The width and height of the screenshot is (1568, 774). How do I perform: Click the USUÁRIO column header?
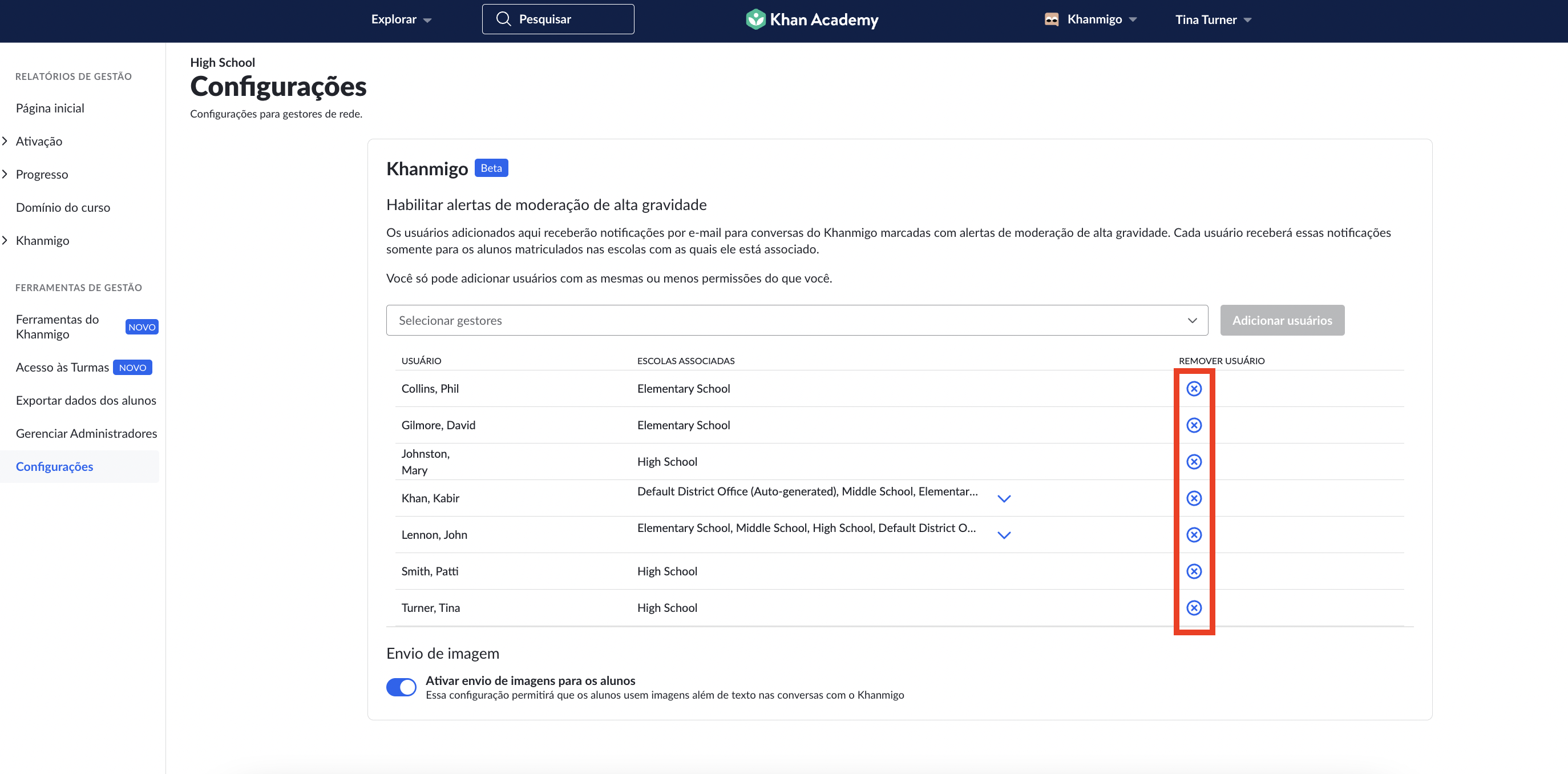pos(421,361)
